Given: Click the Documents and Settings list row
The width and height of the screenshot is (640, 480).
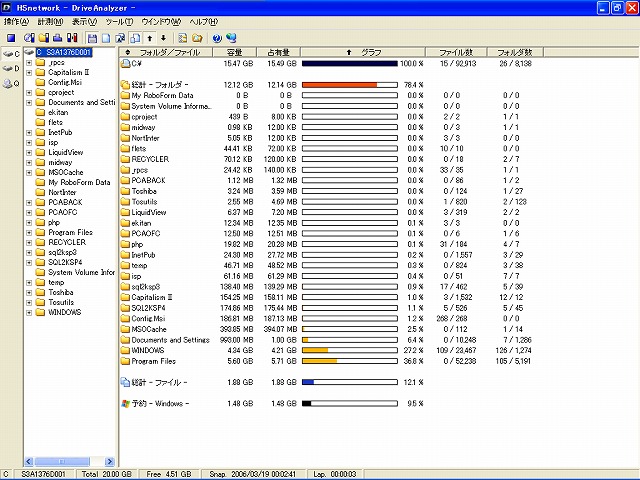Looking at the screenshot, I should pyautogui.click(x=327, y=340).
